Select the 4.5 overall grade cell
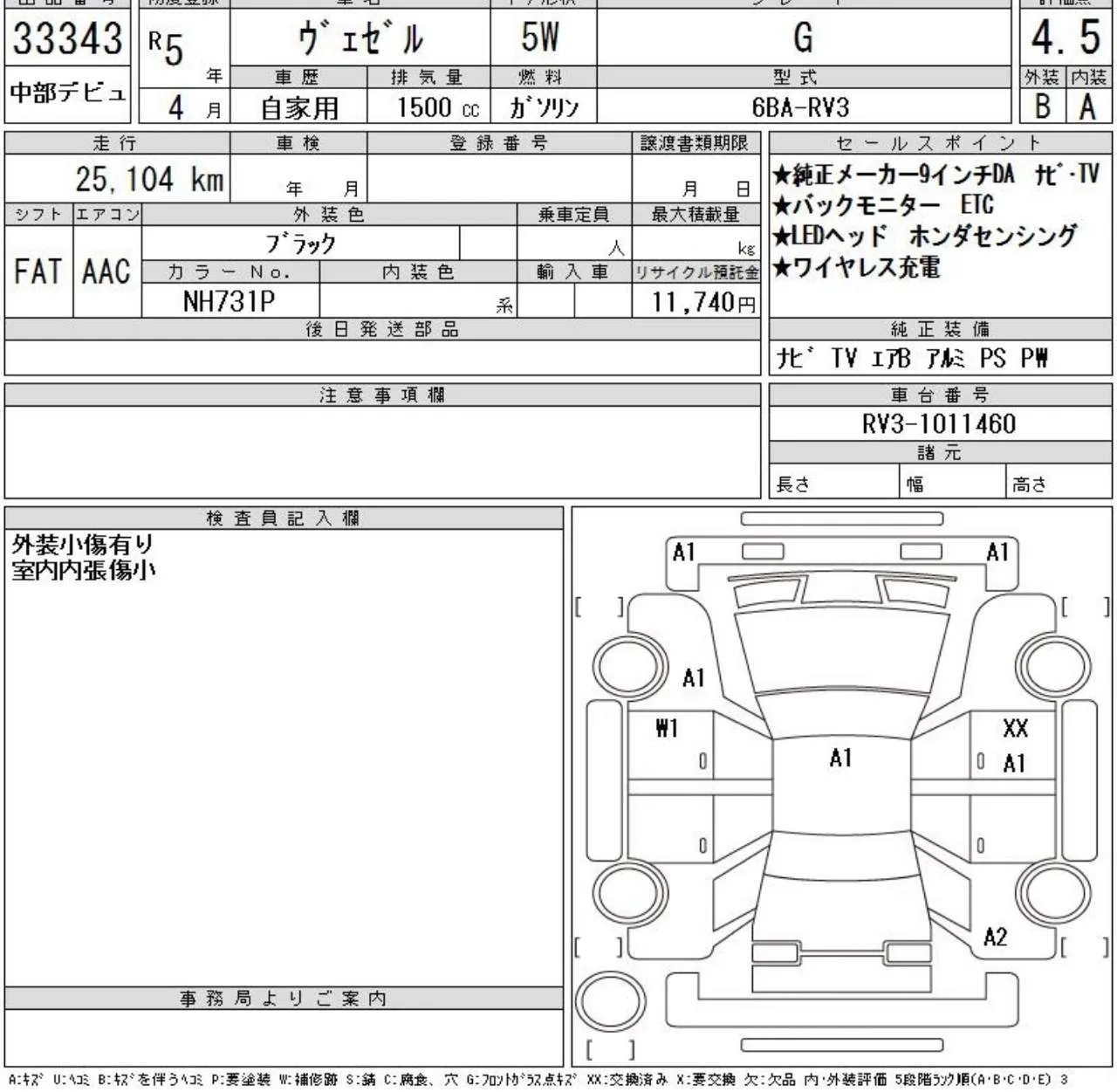The width and height of the screenshot is (1117, 1092). [1066, 38]
